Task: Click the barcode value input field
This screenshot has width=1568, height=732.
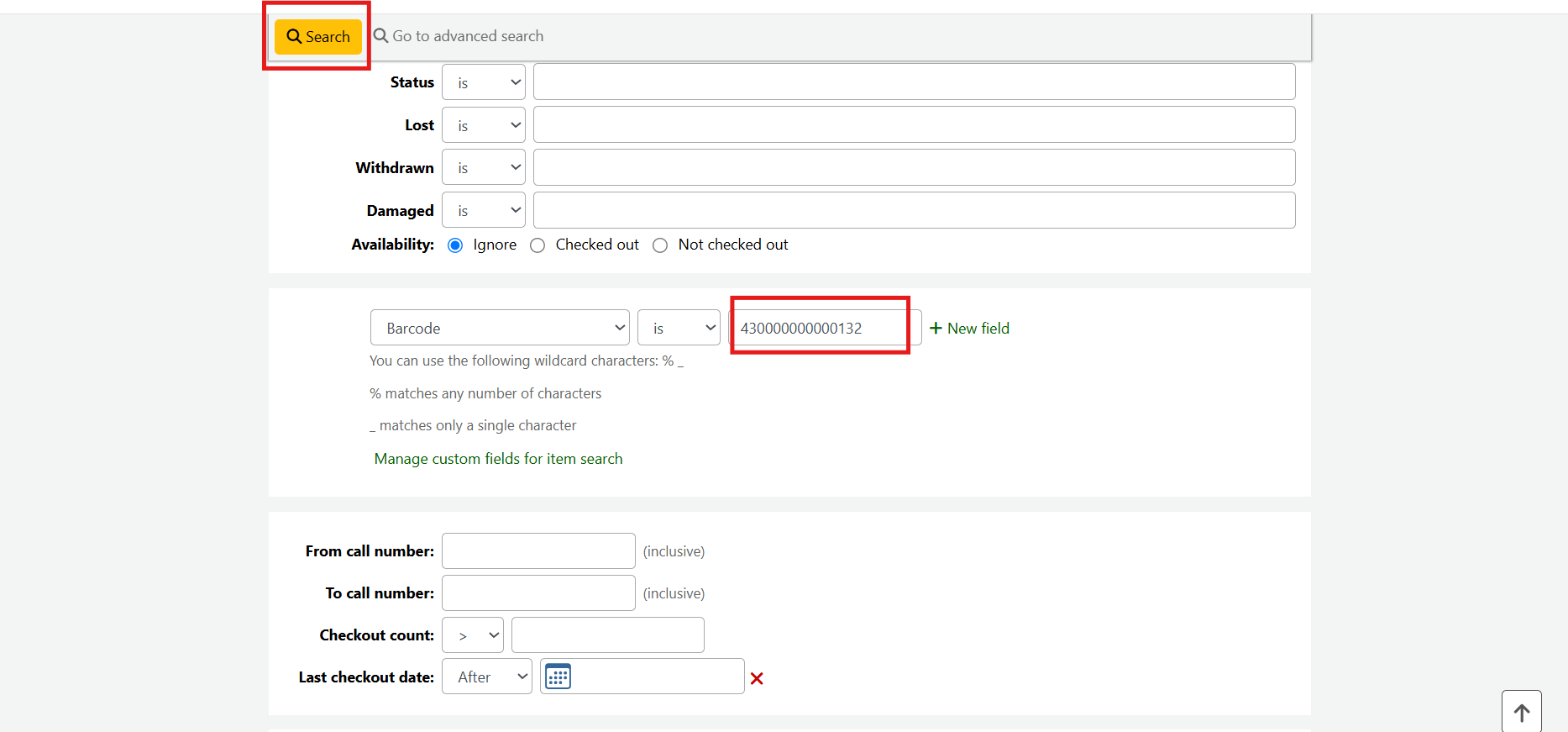Action: point(825,328)
